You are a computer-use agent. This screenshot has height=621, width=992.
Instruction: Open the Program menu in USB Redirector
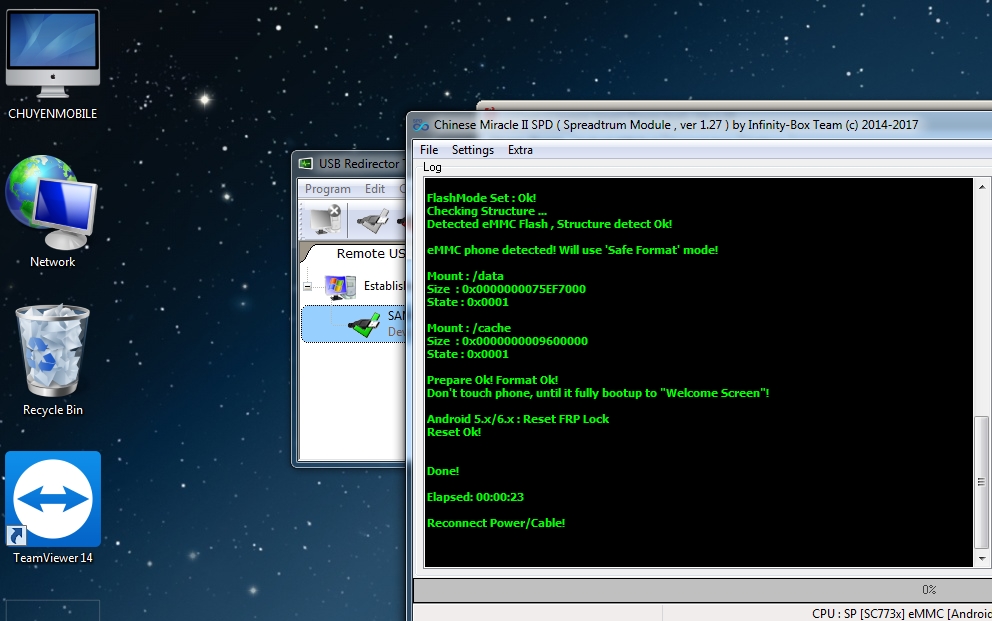[328, 189]
